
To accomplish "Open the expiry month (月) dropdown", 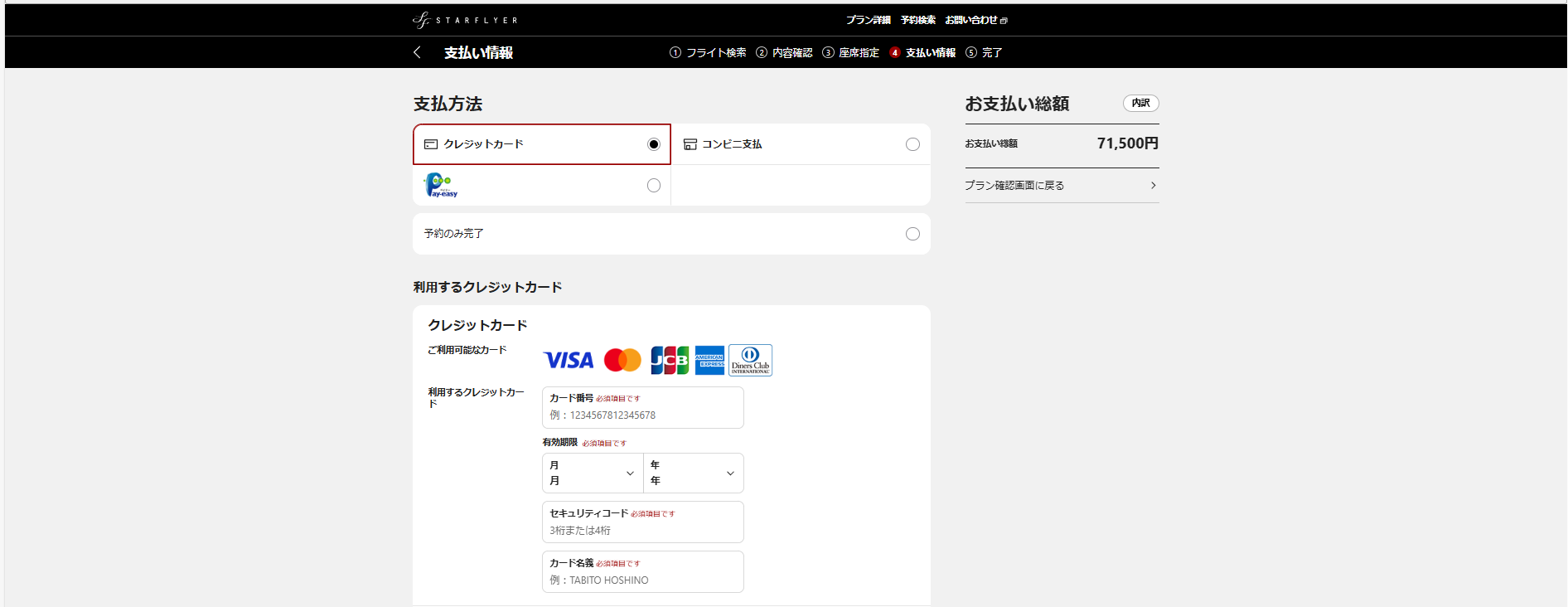I will click(x=593, y=473).
